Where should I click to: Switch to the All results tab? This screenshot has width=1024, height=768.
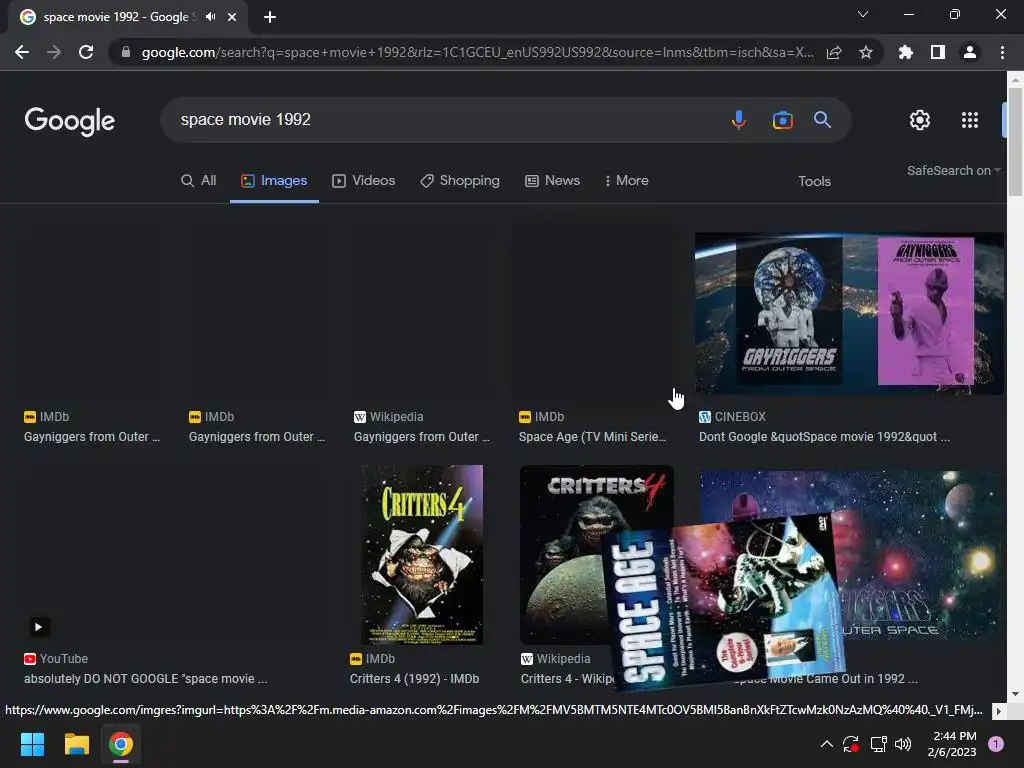[199, 181]
